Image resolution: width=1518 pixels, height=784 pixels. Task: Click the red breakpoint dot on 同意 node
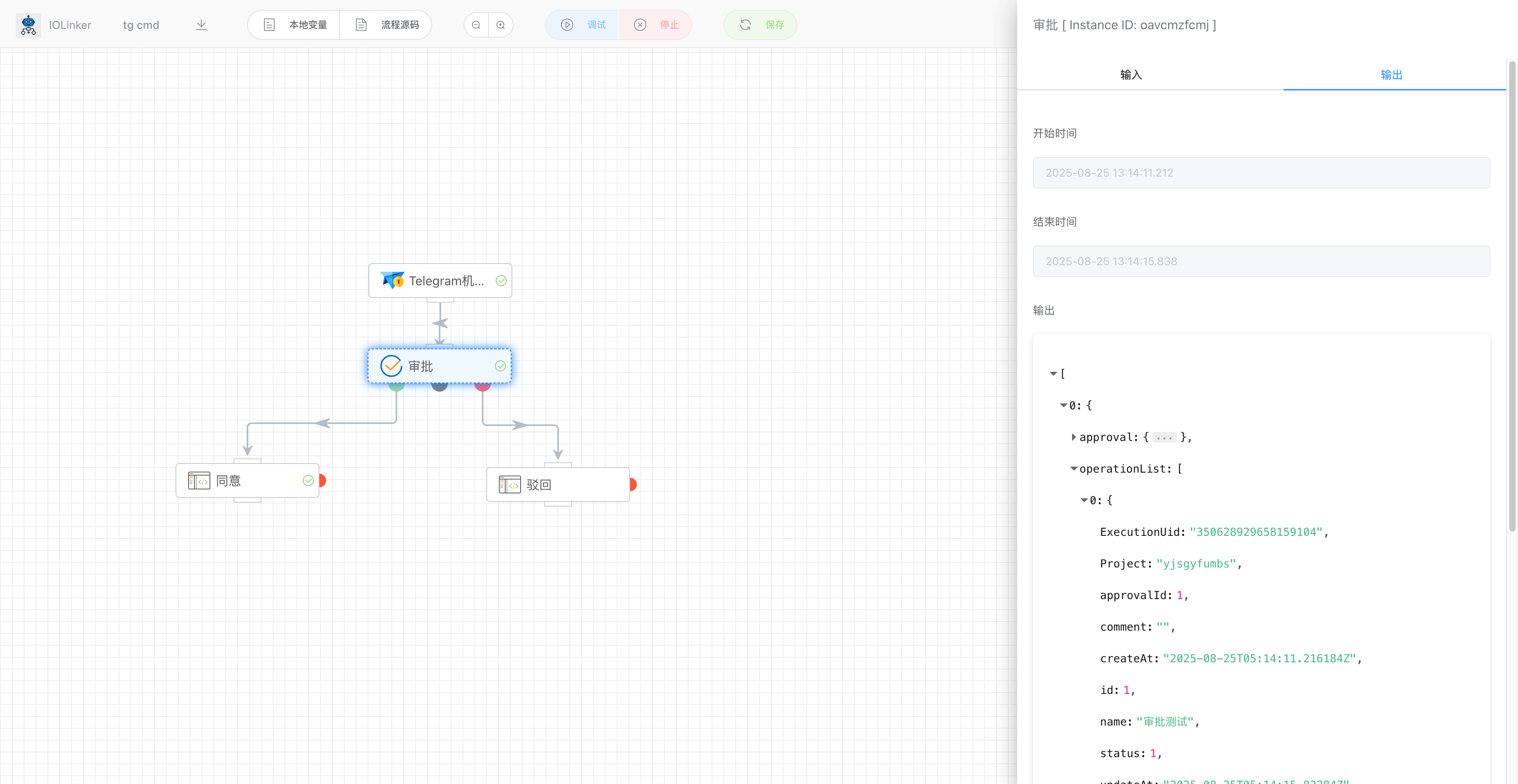tap(322, 481)
